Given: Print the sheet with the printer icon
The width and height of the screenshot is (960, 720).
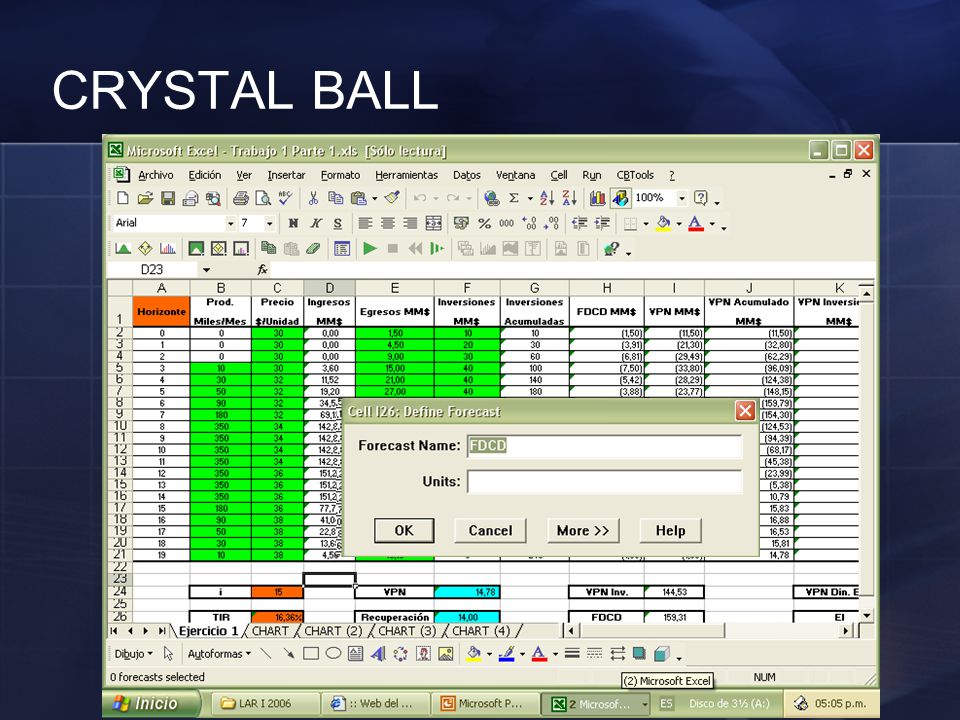Looking at the screenshot, I should click(x=241, y=198).
